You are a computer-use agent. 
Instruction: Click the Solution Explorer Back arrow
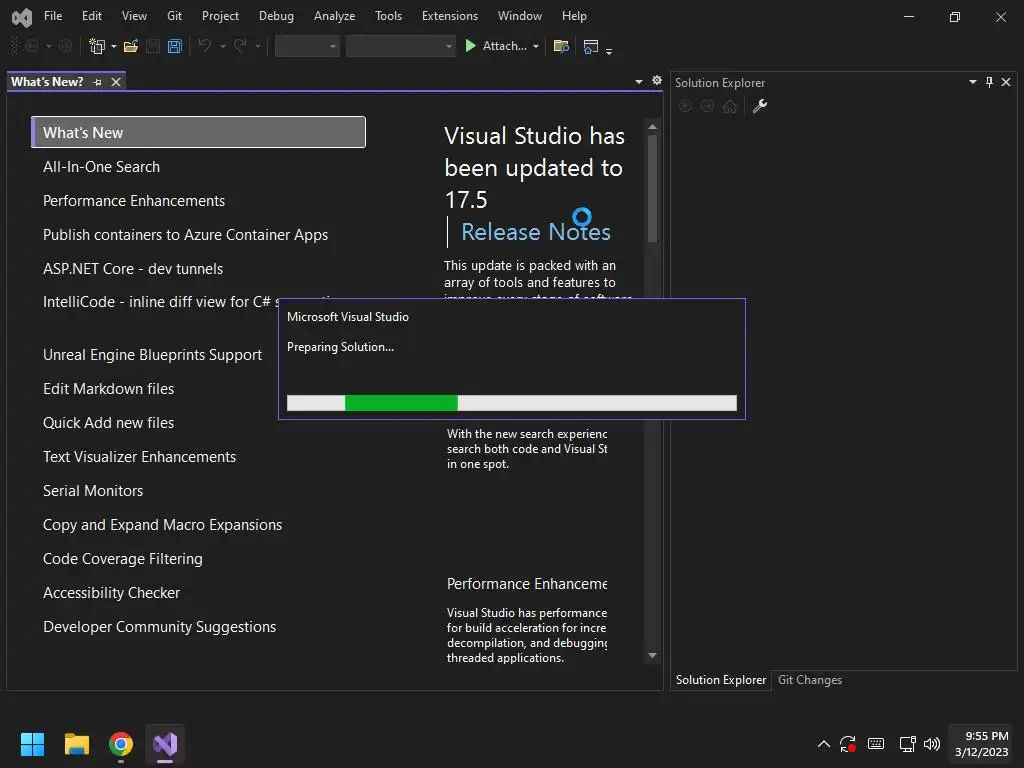[x=685, y=106]
